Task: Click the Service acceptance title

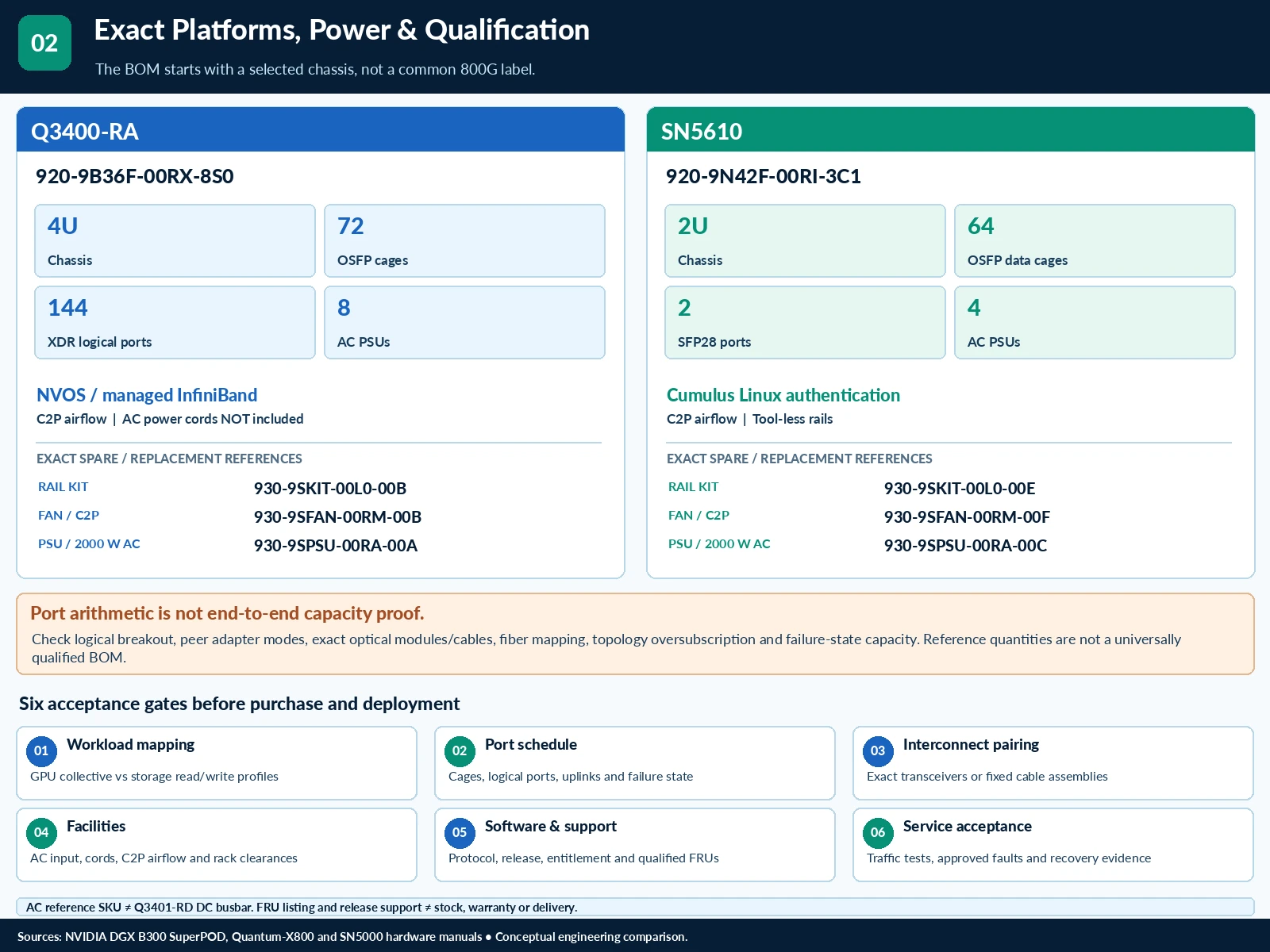Action: coord(968,826)
